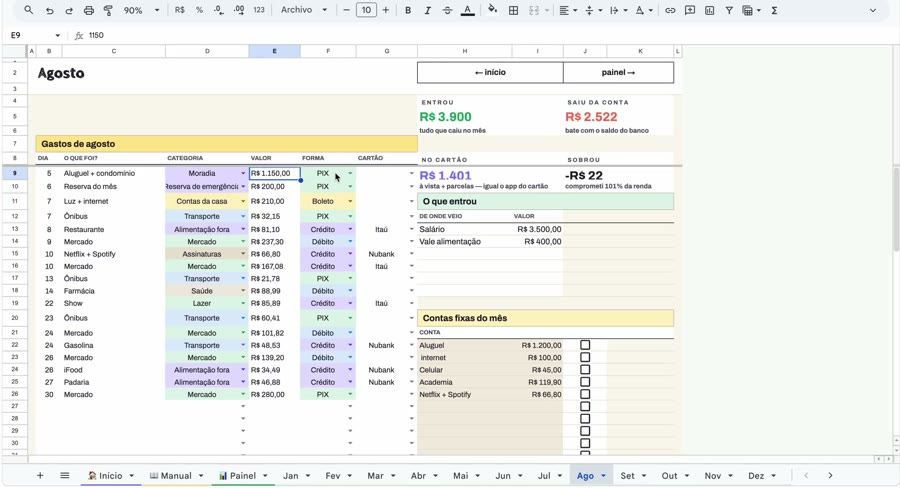Open the vertical align options
This screenshot has height=488, width=900.
pyautogui.click(x=592, y=10)
